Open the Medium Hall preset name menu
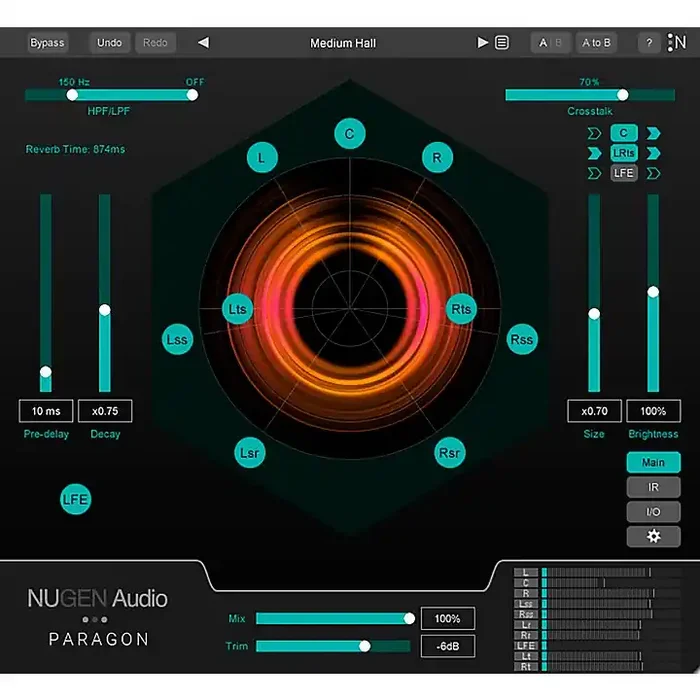The width and height of the screenshot is (700, 700). click(x=343, y=43)
